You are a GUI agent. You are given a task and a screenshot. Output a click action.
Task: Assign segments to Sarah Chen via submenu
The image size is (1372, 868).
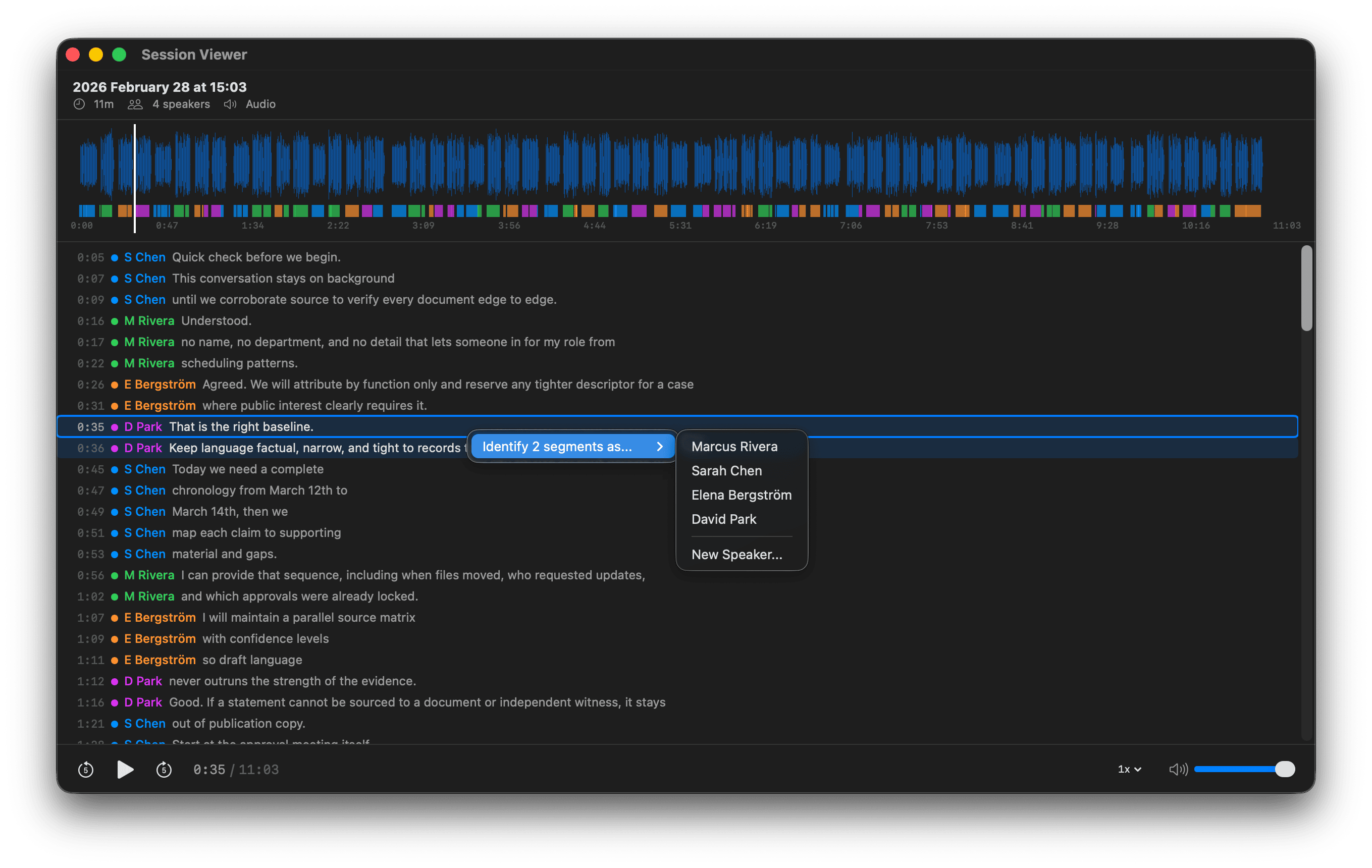click(727, 470)
